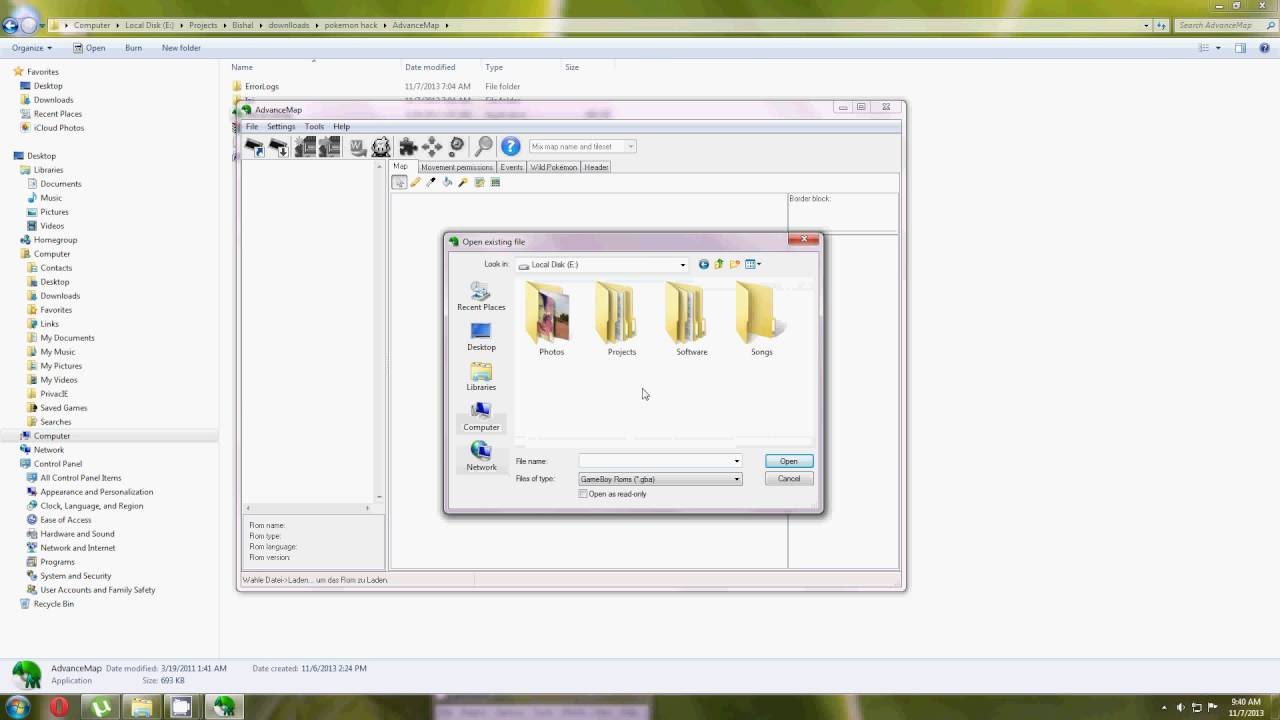Switch to the Events tab

click(511, 167)
